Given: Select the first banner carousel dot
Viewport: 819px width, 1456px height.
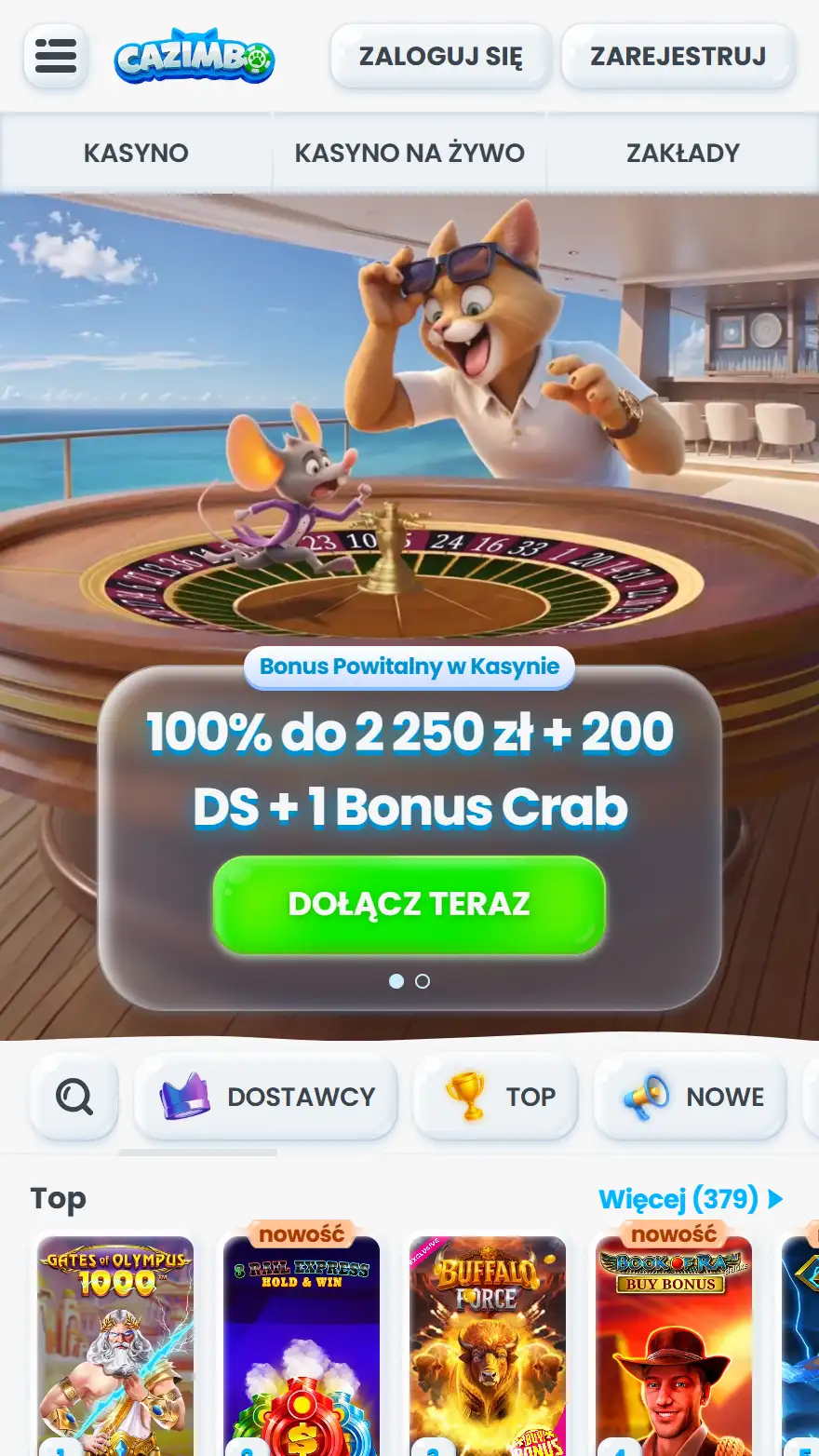Looking at the screenshot, I should click(x=396, y=981).
